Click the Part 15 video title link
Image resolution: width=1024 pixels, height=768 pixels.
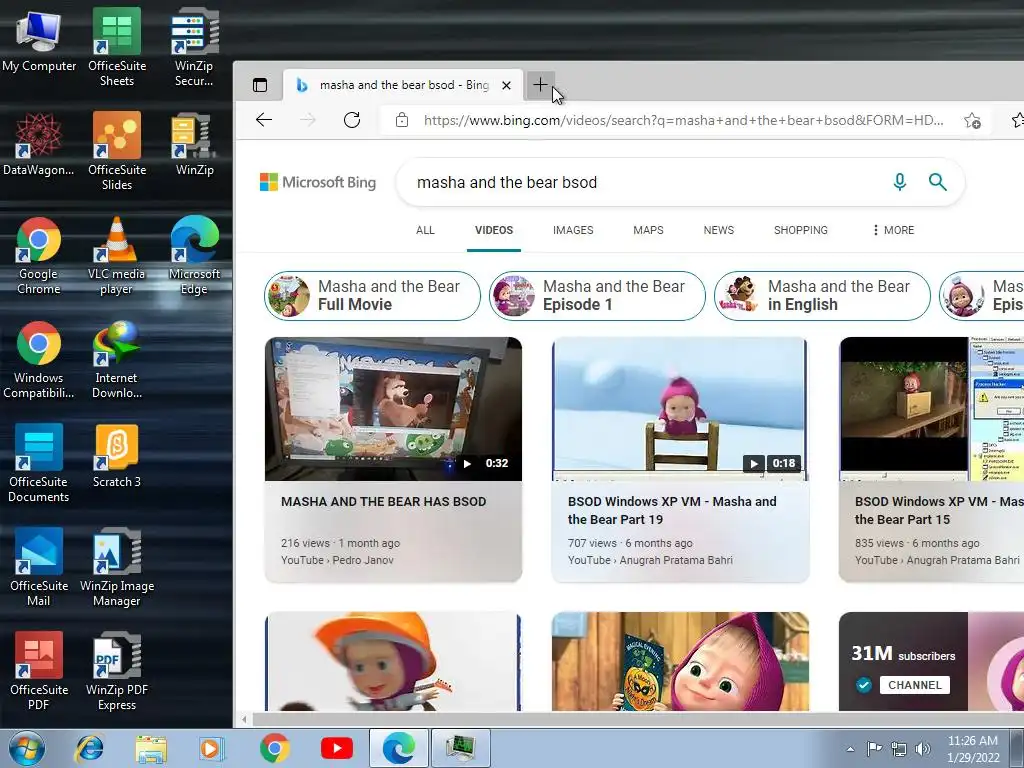click(x=938, y=510)
